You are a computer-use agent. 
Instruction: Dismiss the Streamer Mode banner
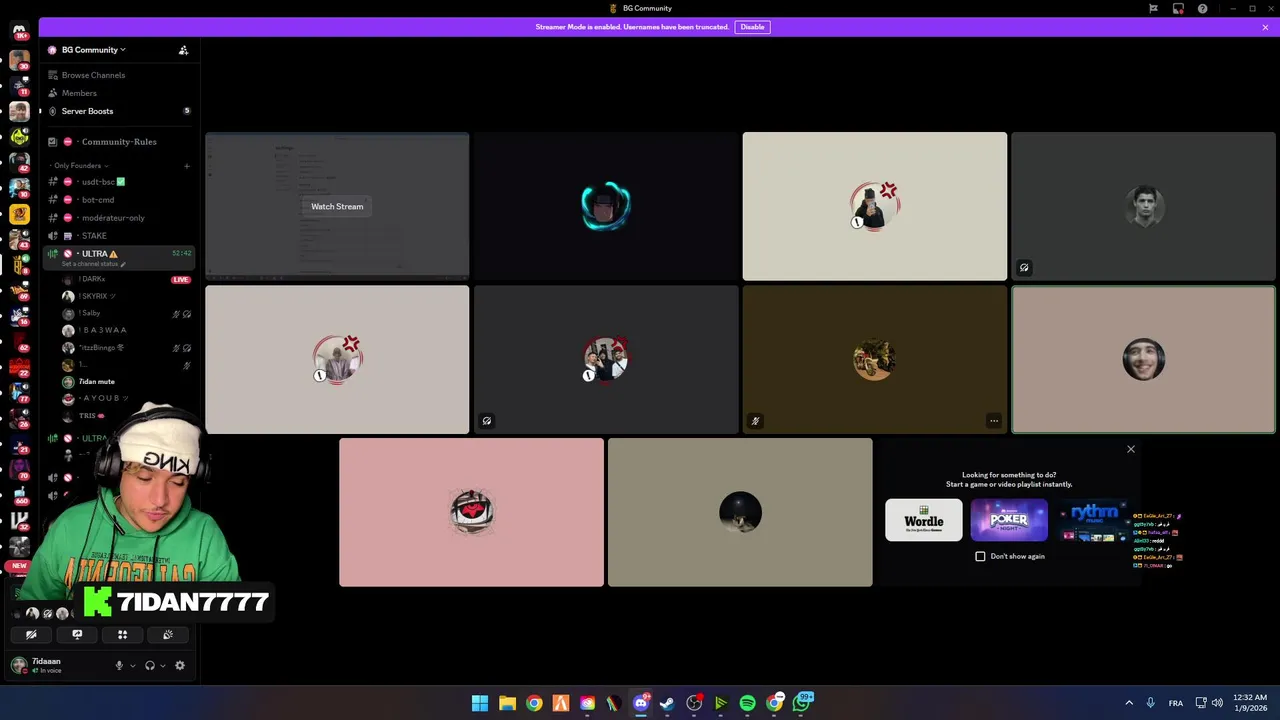pyautogui.click(x=1265, y=27)
